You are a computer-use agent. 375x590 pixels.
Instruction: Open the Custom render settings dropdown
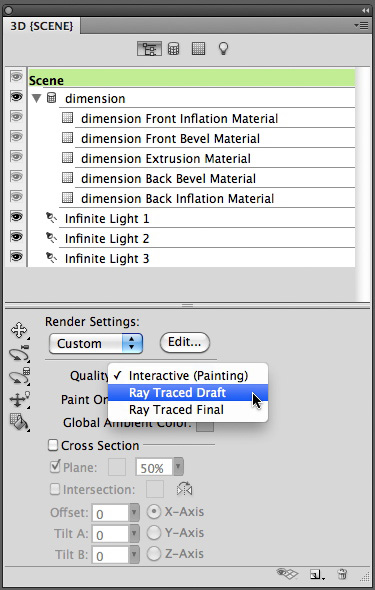(96, 343)
